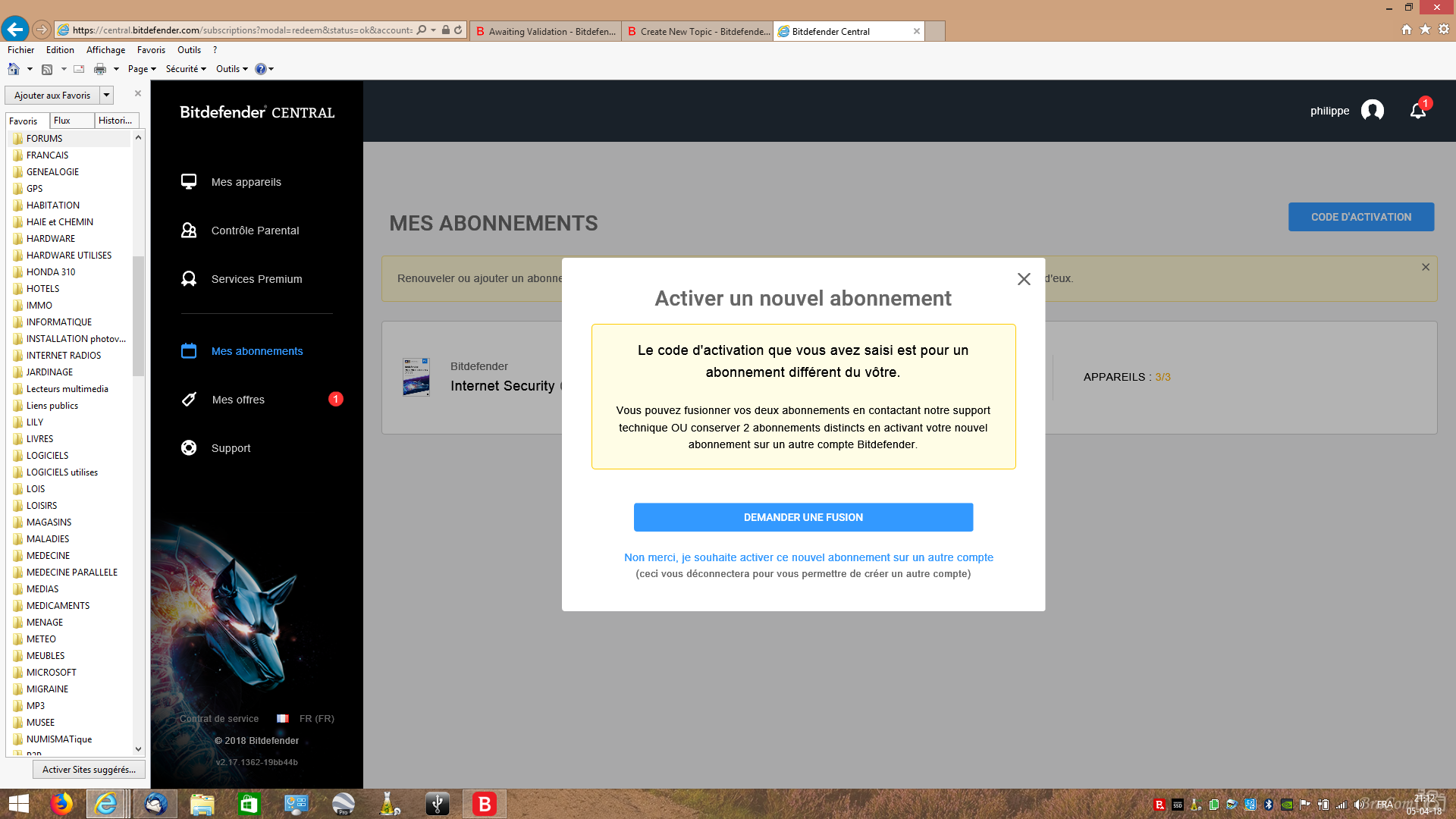The height and width of the screenshot is (819, 1456).
Task: Click favorites list scrollbar up arrow
Action: tap(138, 137)
